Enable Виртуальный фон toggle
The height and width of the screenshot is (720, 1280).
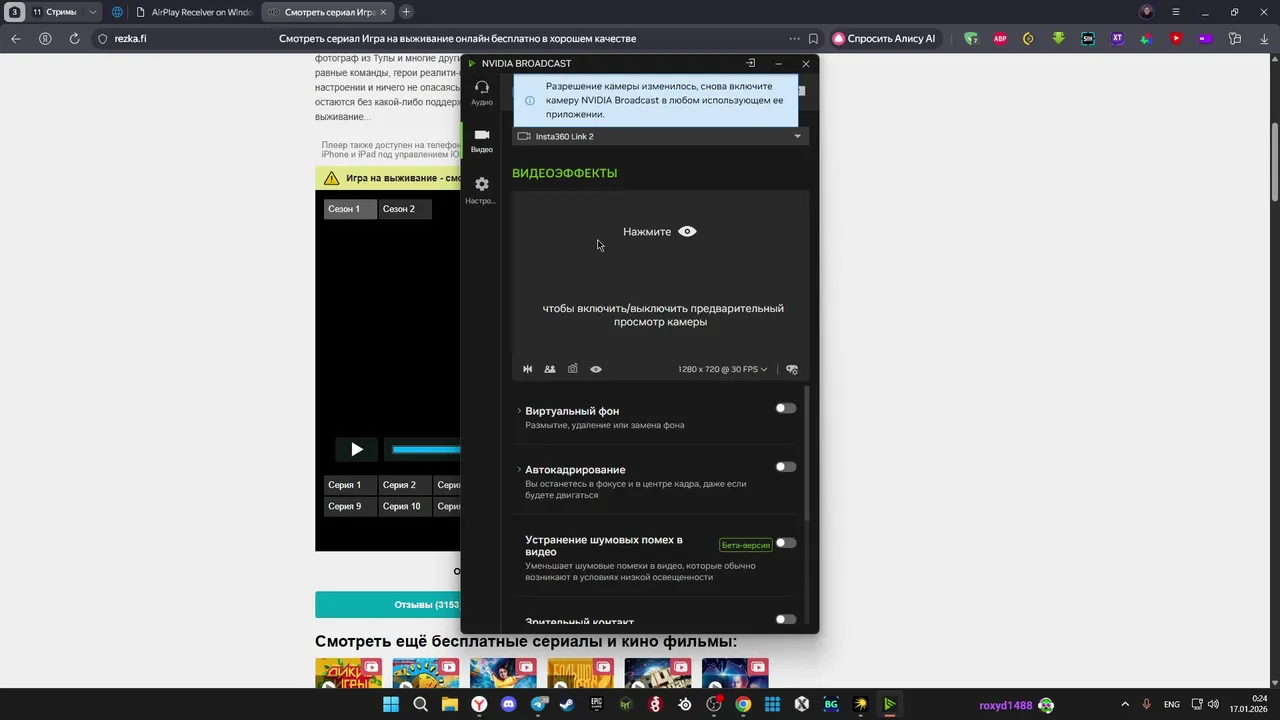[x=786, y=408]
